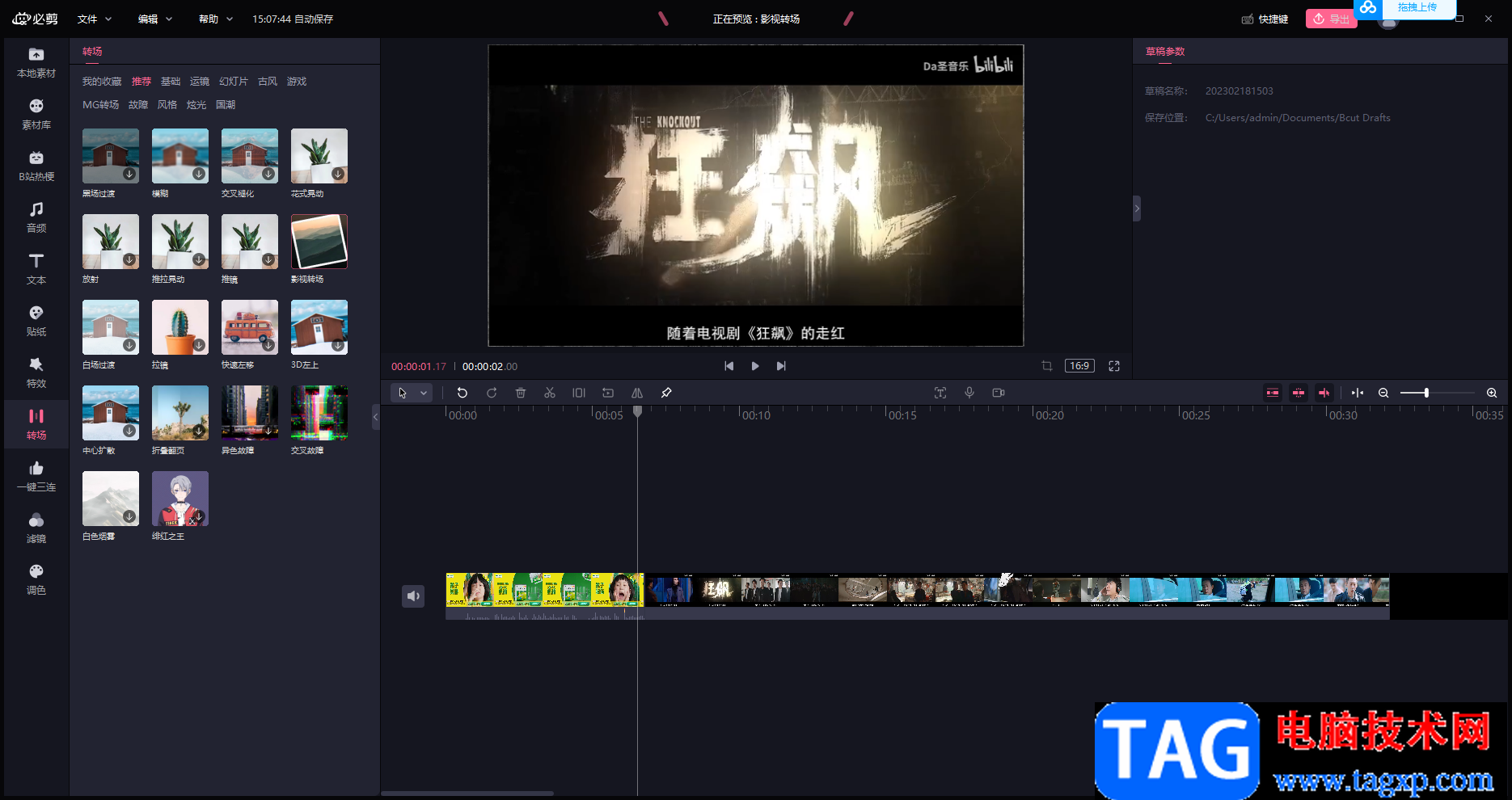Click the 草稿参数 panel title
This screenshot has width=1512, height=800.
[x=1165, y=52]
